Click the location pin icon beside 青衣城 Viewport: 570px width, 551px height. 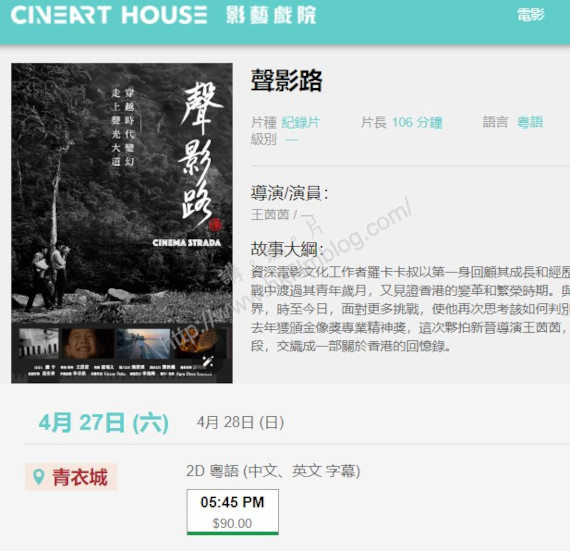39,477
